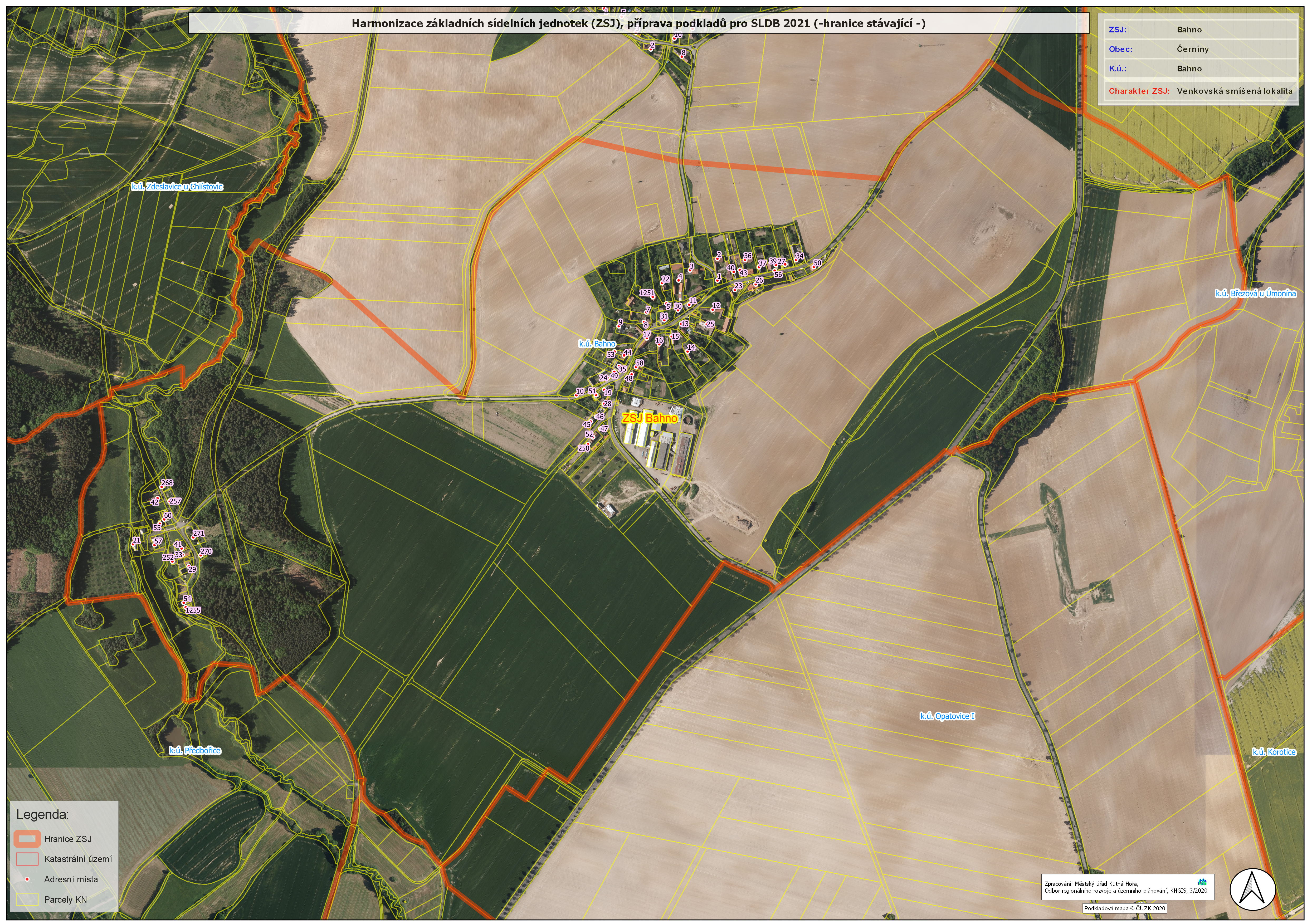Click address point number 1251
This screenshot has width=1307, height=924.
647,293
